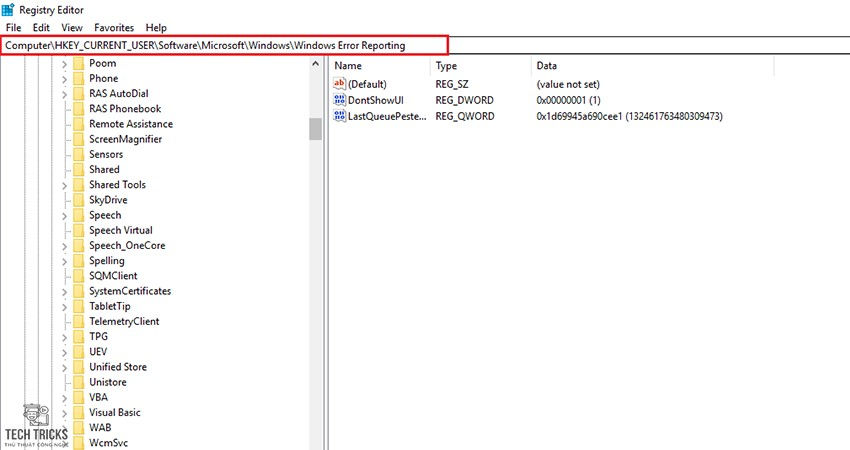The height and width of the screenshot is (450, 850).
Task: Select the UEV key label
Action: click(x=98, y=352)
